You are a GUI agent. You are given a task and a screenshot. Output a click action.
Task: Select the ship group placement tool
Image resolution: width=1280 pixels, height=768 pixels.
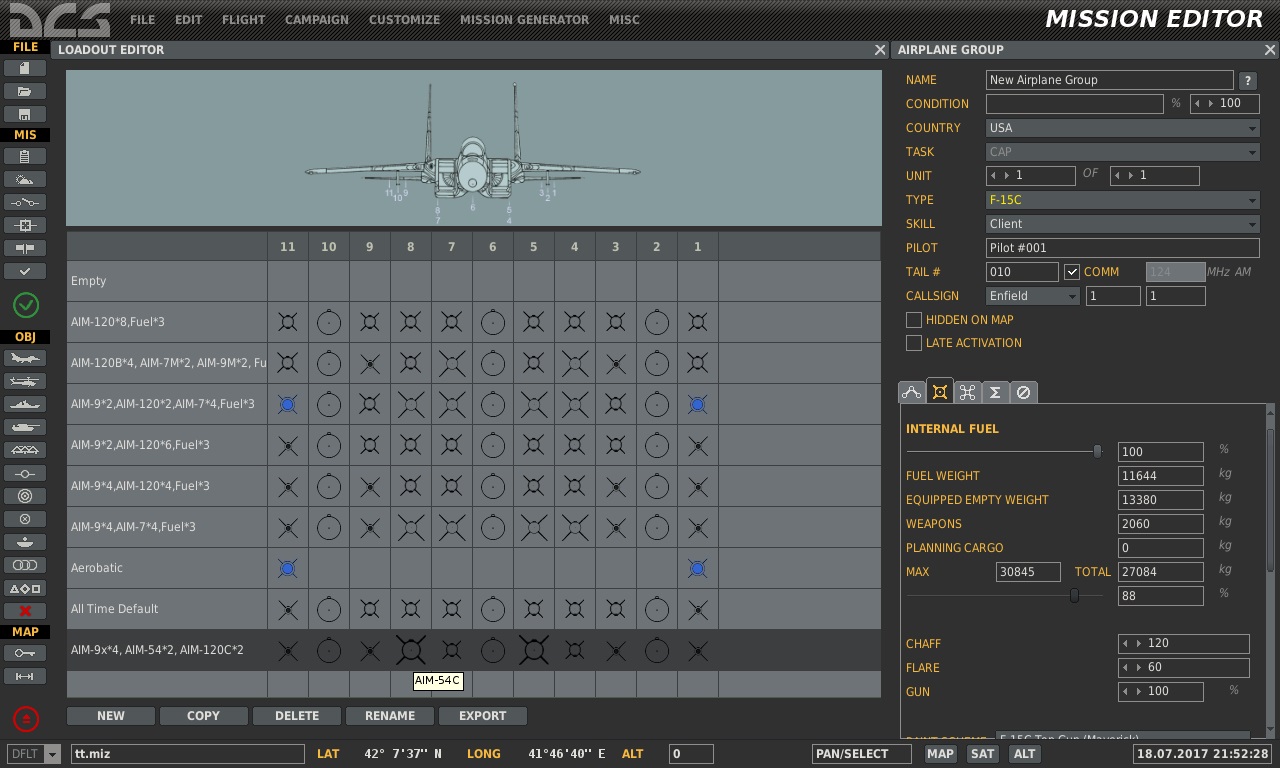[x=25, y=404]
